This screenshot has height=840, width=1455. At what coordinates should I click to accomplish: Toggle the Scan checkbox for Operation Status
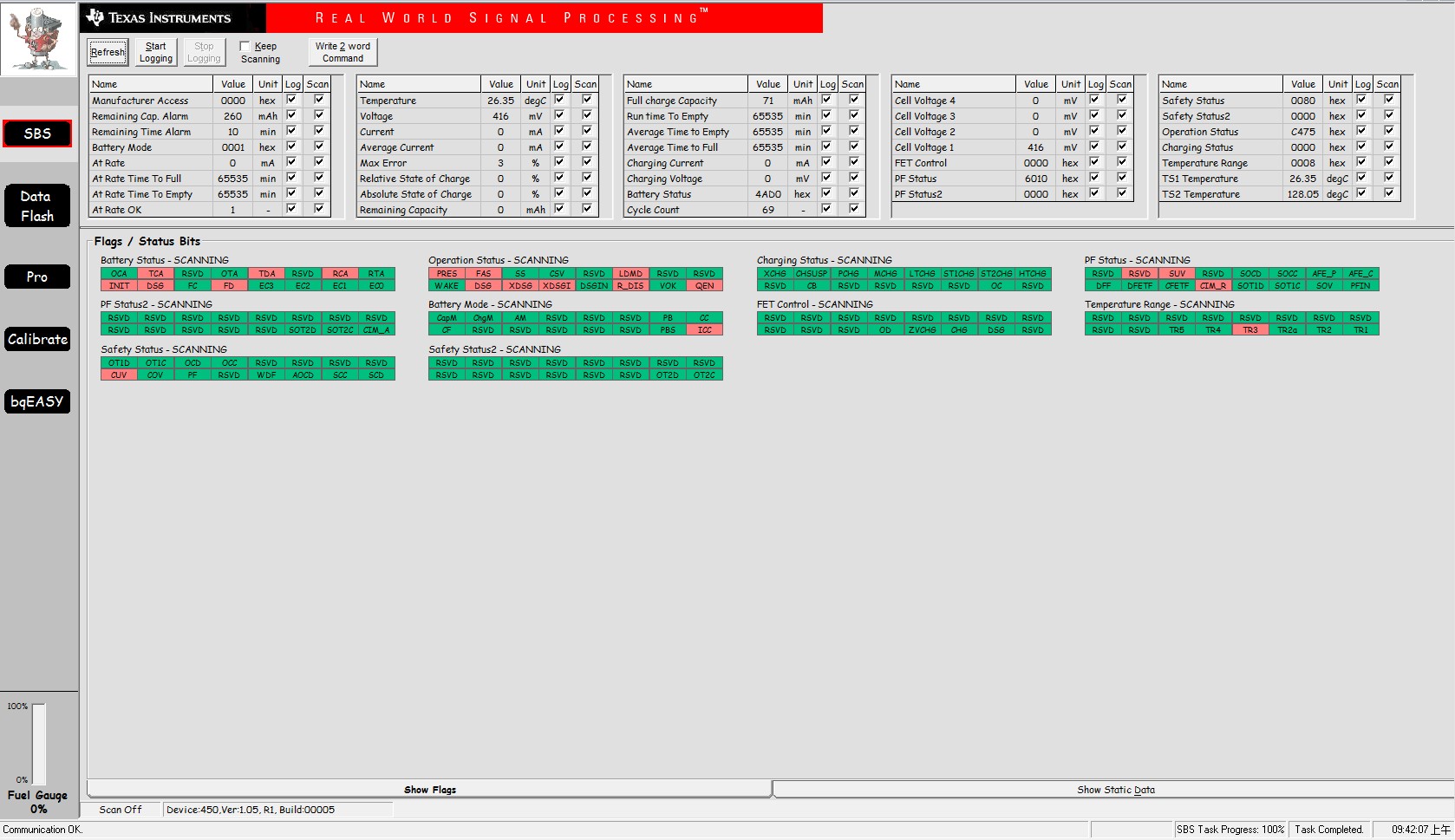1389,131
